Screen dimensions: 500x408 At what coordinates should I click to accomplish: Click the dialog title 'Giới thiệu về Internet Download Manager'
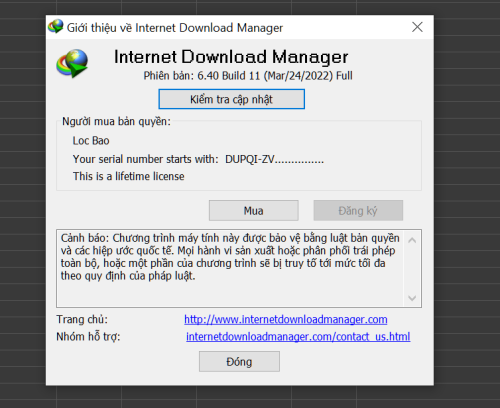click(175, 28)
